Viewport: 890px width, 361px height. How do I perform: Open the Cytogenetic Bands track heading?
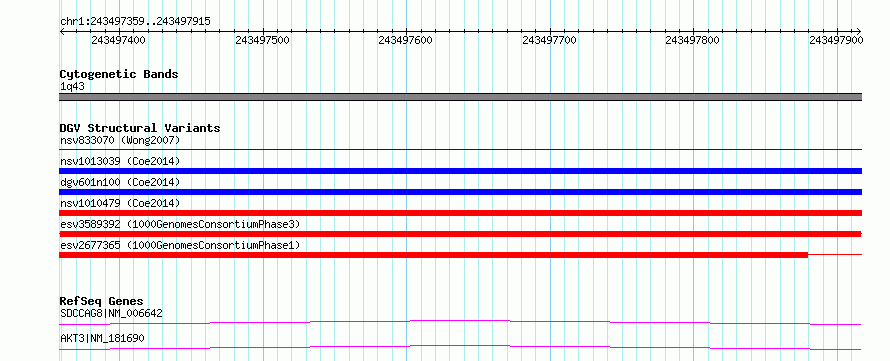[119, 74]
